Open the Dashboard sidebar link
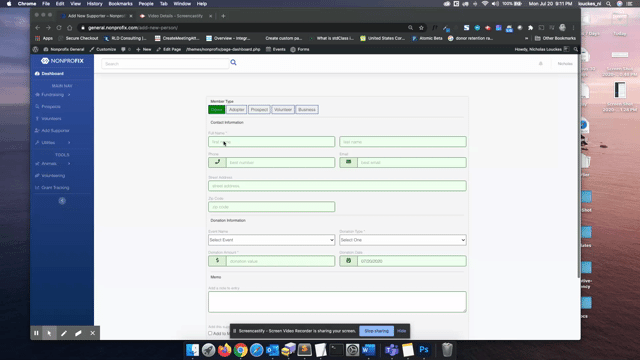This screenshot has height=360, width=640. tap(49, 73)
